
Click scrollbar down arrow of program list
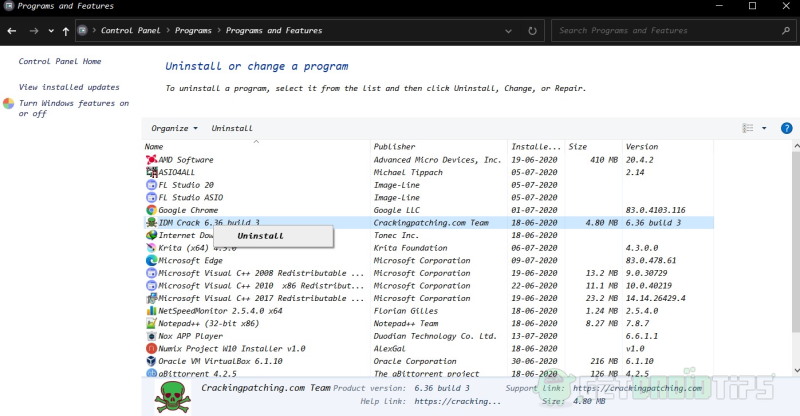[x=796, y=371]
